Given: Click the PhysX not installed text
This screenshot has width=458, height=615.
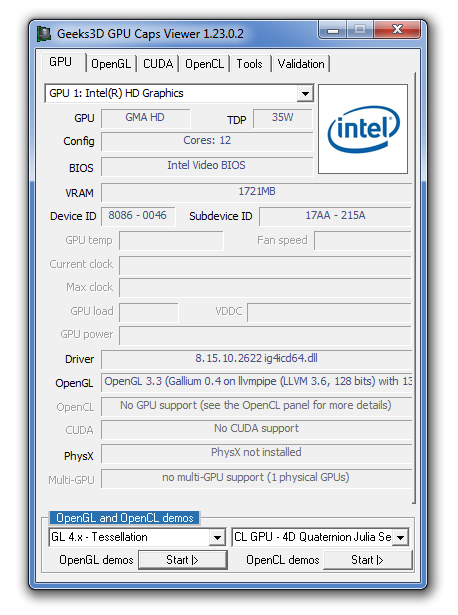Looking at the screenshot, I should point(256,453).
